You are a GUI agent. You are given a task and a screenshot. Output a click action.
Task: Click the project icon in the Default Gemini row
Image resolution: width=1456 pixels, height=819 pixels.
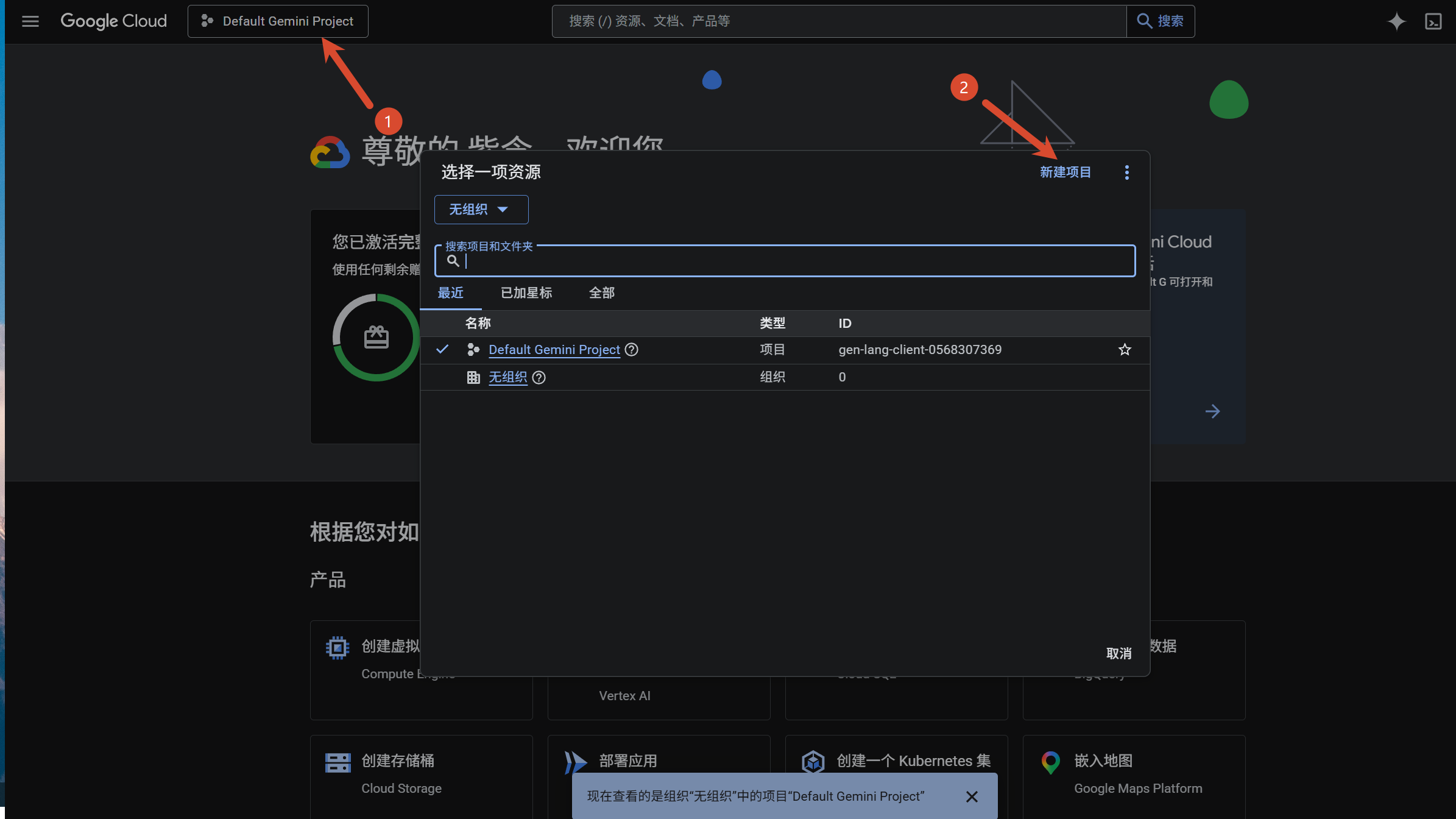click(x=473, y=350)
